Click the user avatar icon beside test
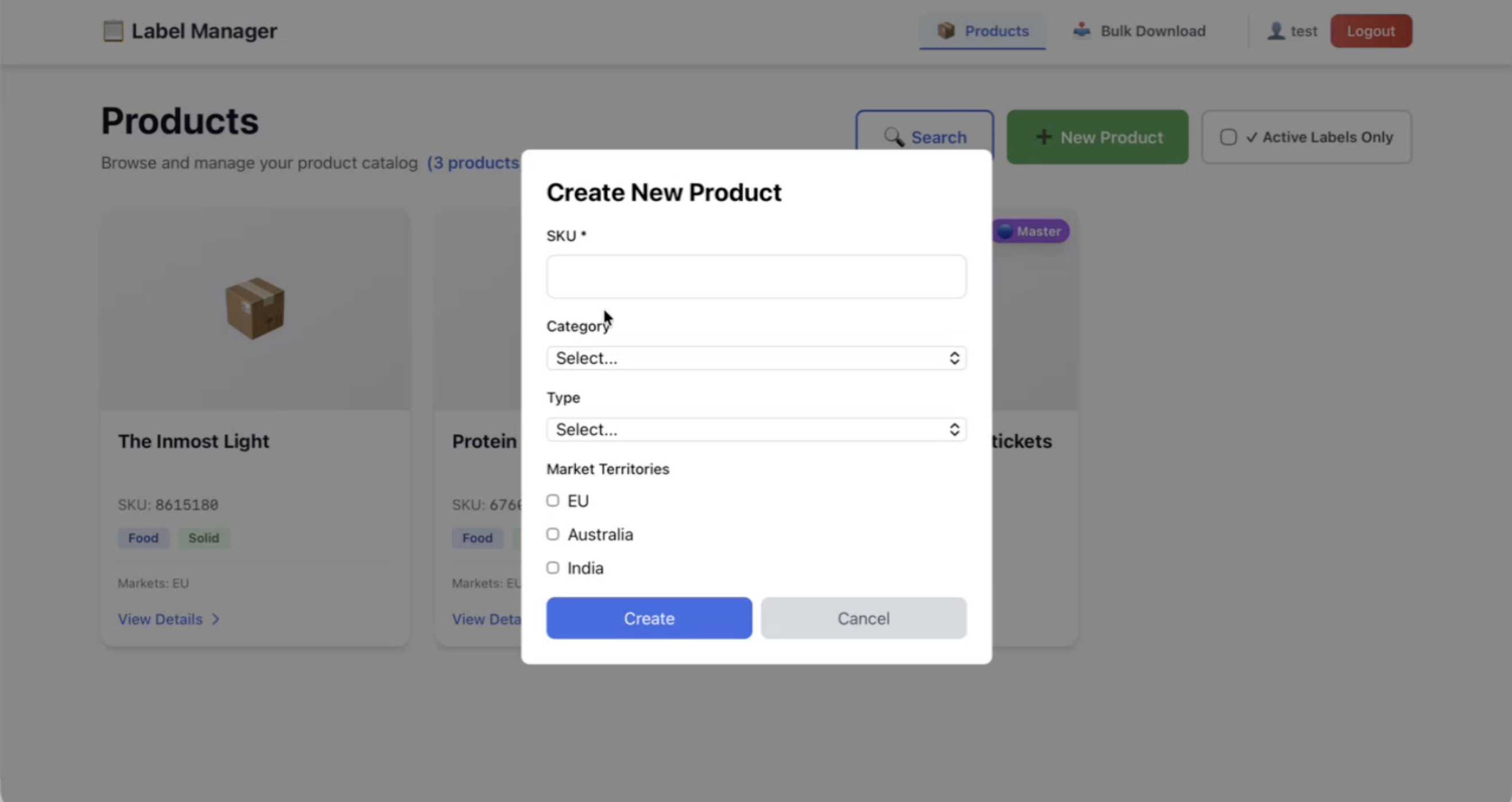1512x802 pixels. (x=1275, y=31)
